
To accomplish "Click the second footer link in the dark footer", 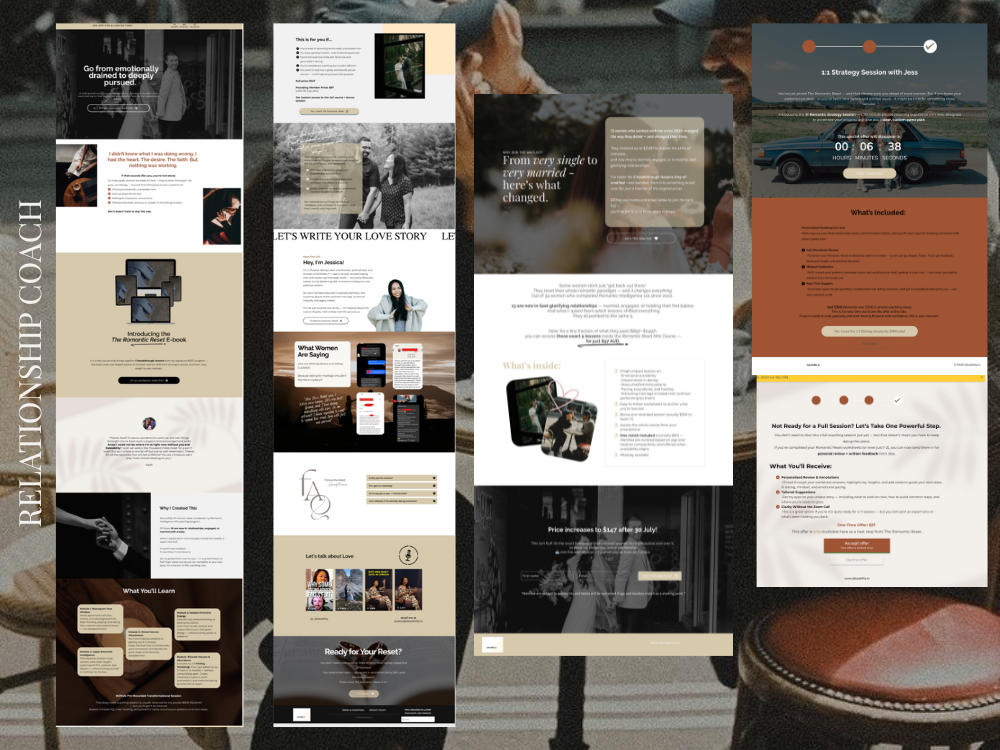I will tap(378, 710).
